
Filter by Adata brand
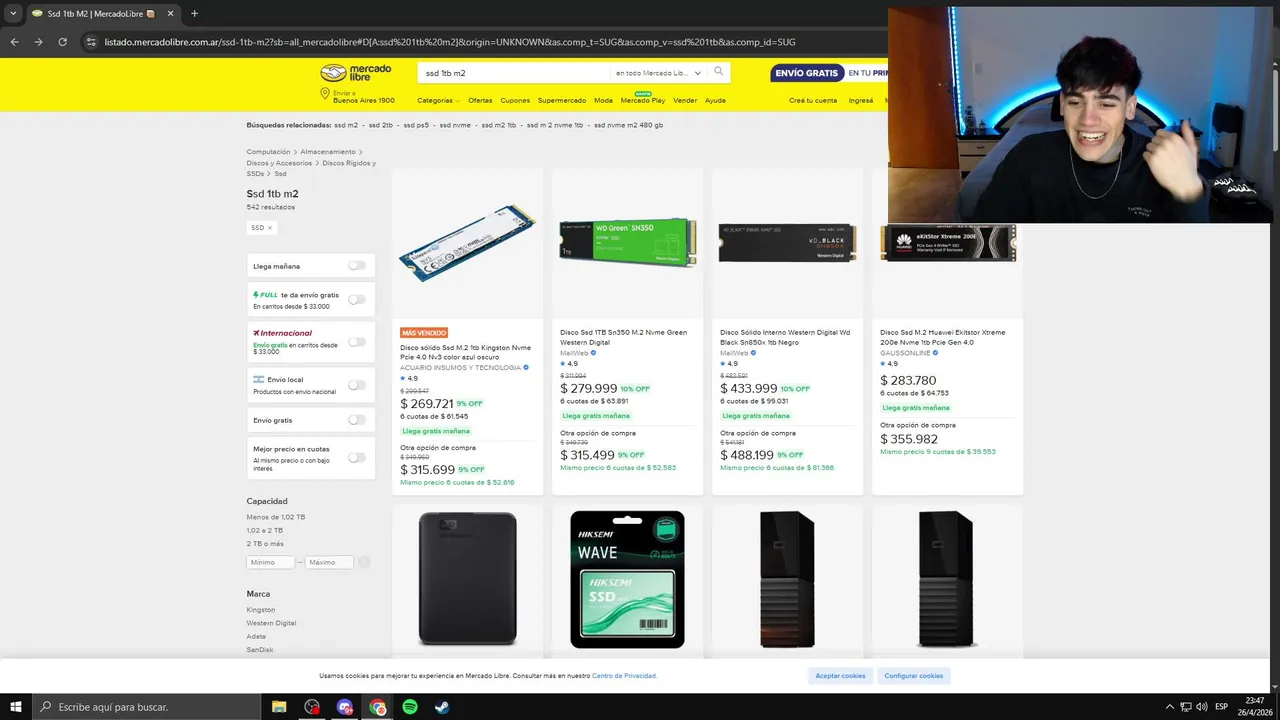point(257,636)
